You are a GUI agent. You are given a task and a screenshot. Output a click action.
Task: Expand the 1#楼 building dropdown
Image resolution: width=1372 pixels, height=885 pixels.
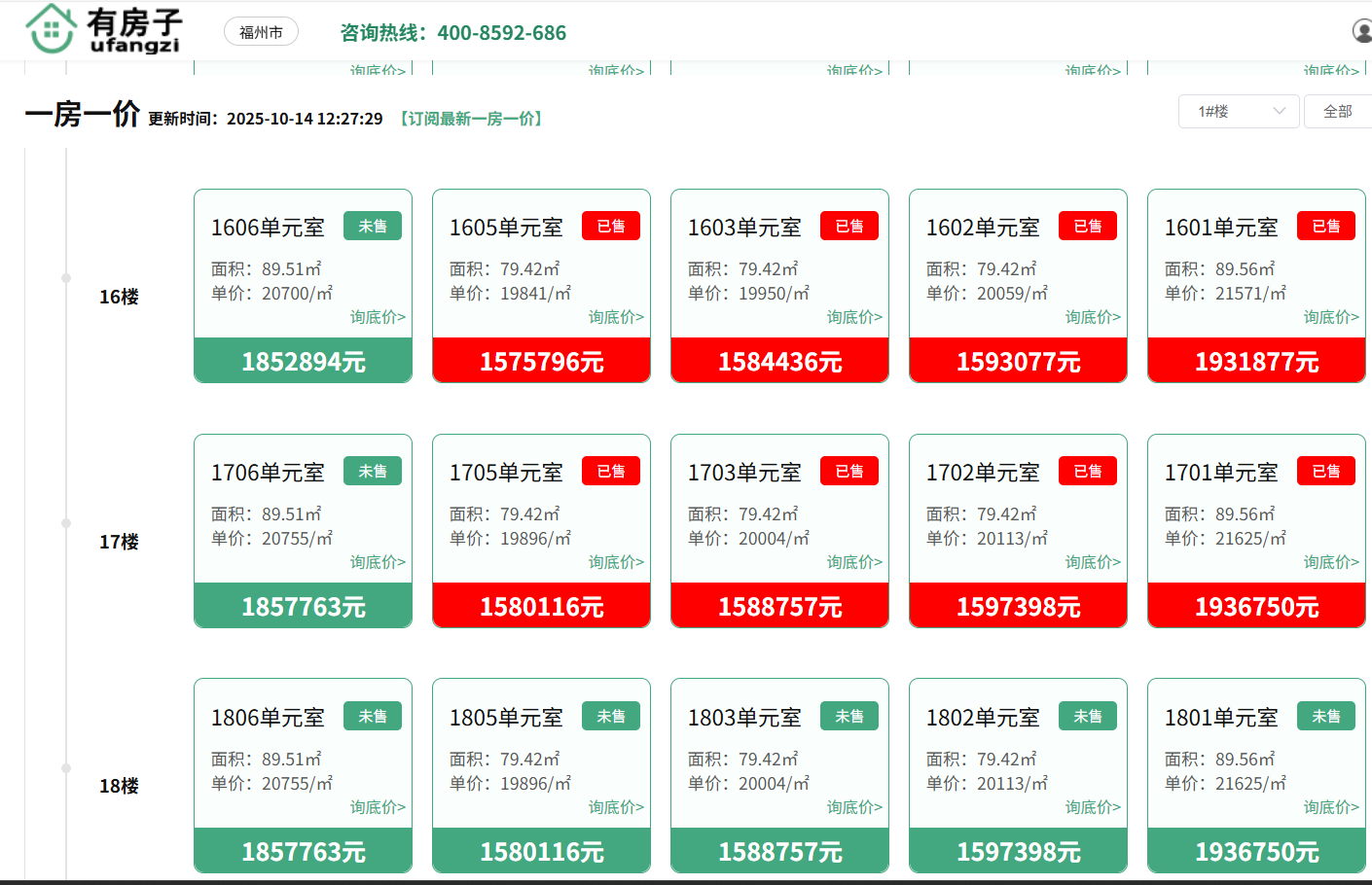(1239, 112)
